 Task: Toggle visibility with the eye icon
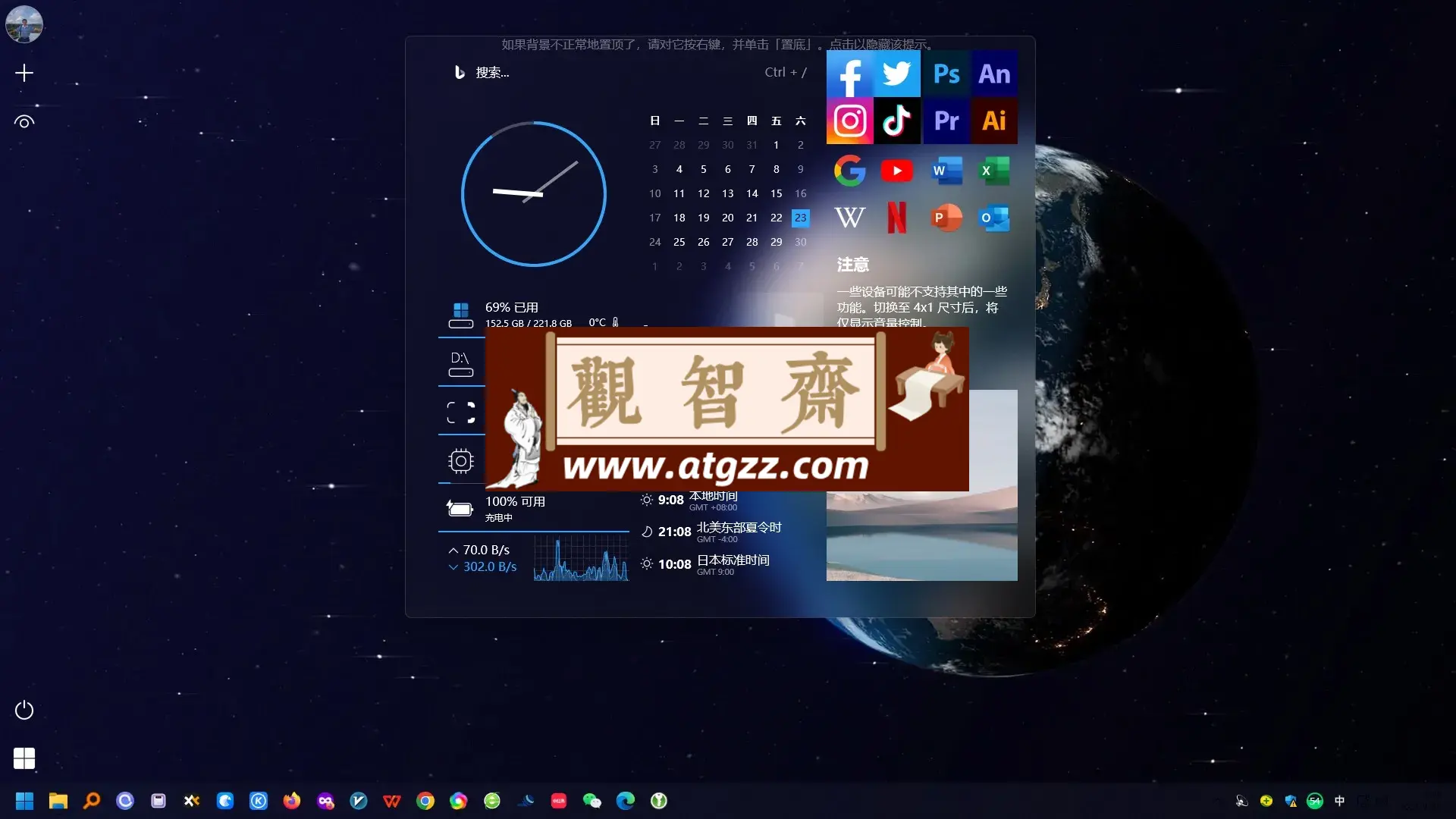pos(24,121)
